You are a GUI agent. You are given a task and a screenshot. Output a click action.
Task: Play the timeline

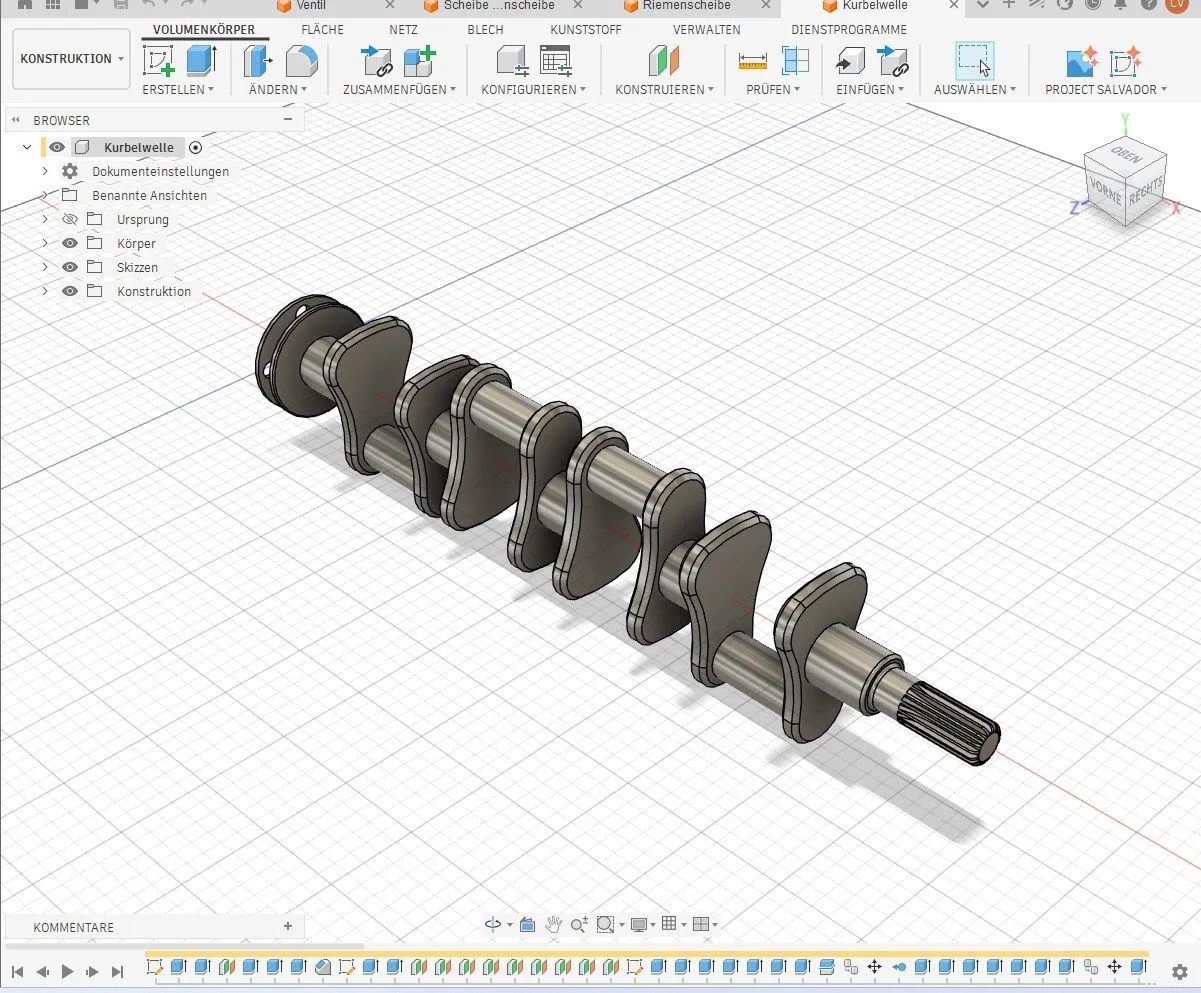click(x=67, y=971)
